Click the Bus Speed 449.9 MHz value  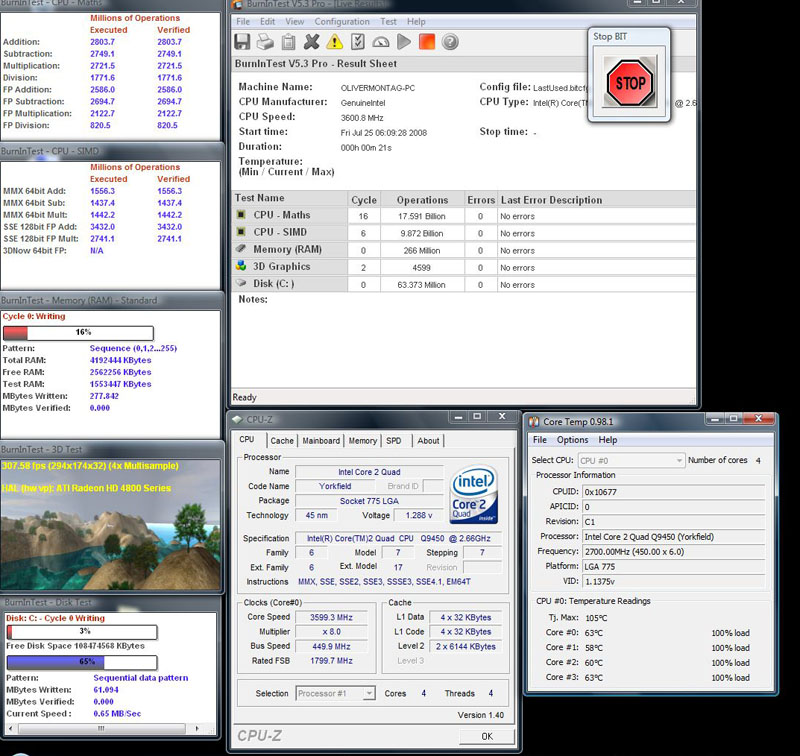pyautogui.click(x=331, y=646)
